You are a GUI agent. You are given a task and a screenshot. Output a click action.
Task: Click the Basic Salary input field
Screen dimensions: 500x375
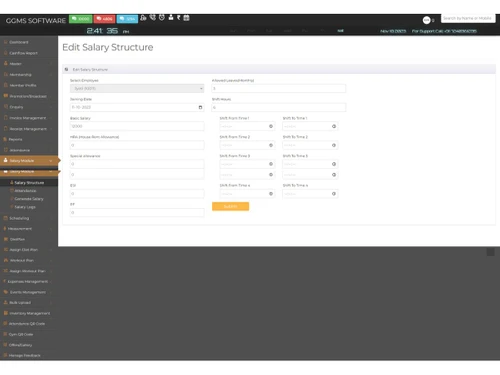[137, 126]
